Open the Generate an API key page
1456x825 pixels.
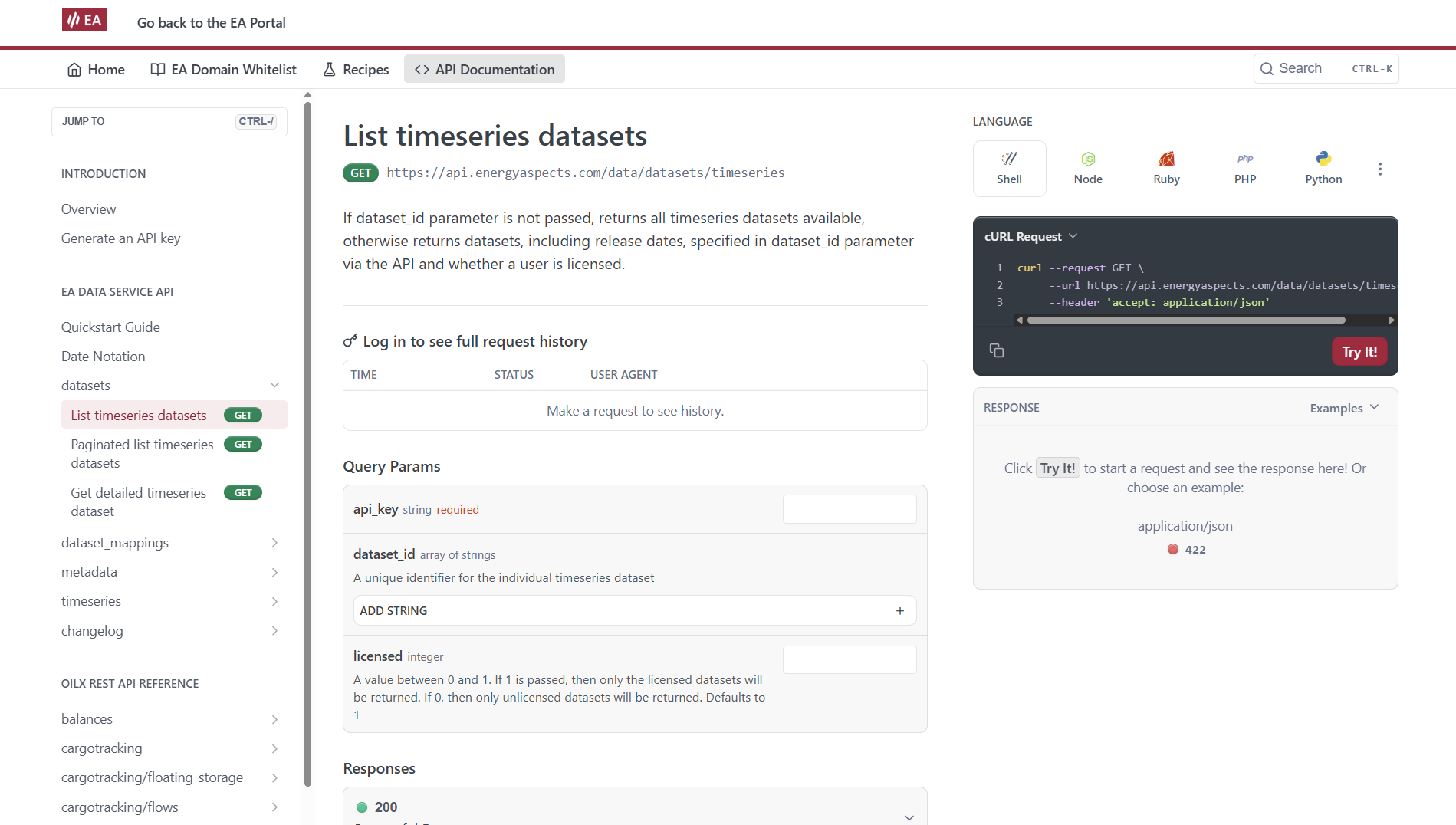pyautogui.click(x=121, y=238)
